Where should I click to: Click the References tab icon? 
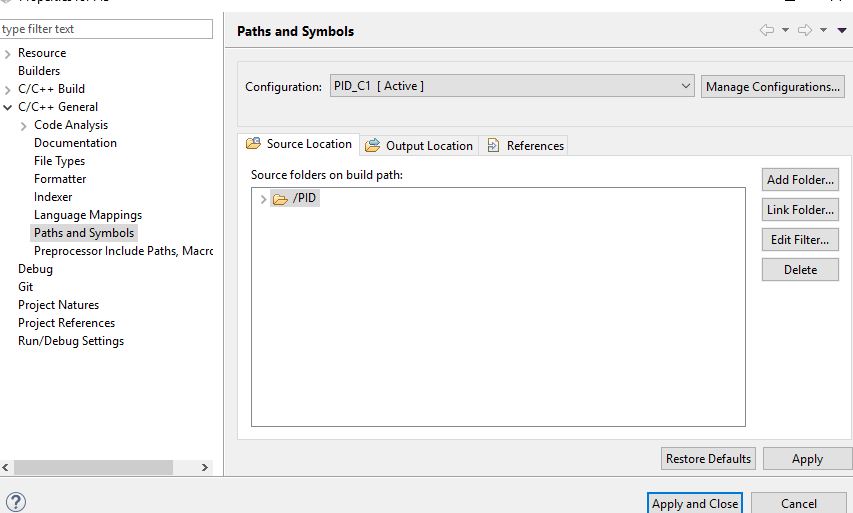(493, 145)
